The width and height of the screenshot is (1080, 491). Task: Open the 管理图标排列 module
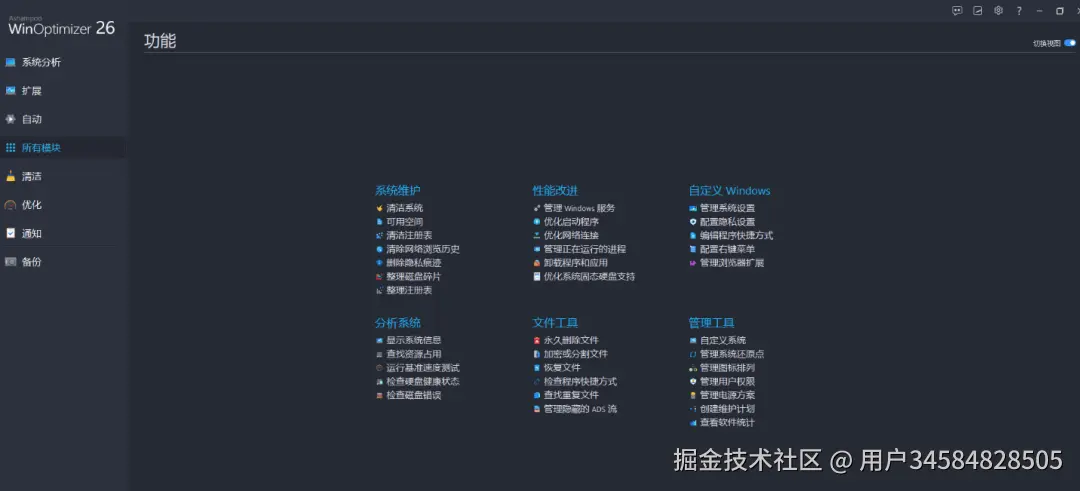(727, 368)
